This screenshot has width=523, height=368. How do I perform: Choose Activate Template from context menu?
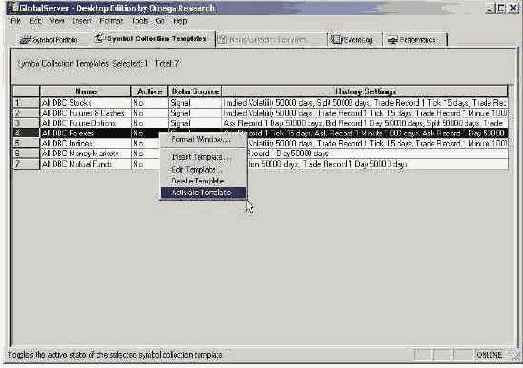click(x=203, y=193)
